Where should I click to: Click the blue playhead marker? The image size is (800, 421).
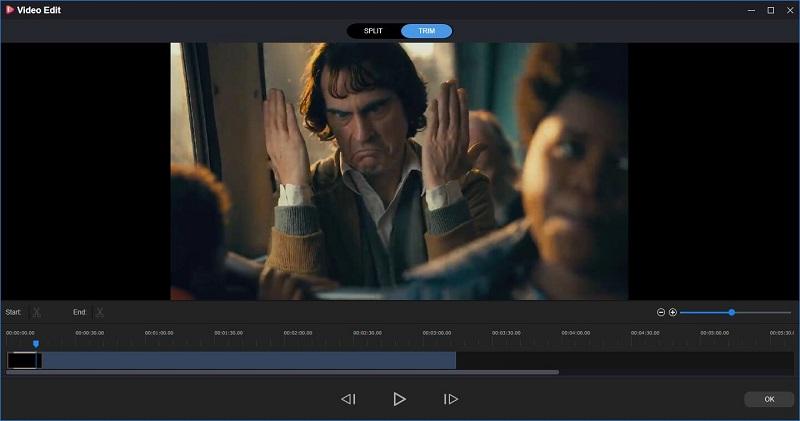tap(36, 344)
